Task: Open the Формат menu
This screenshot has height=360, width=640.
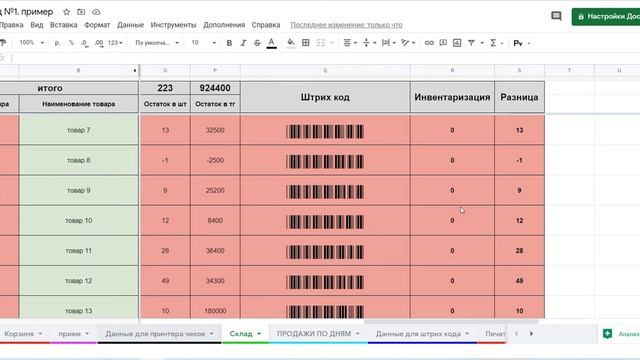Action: click(97, 25)
